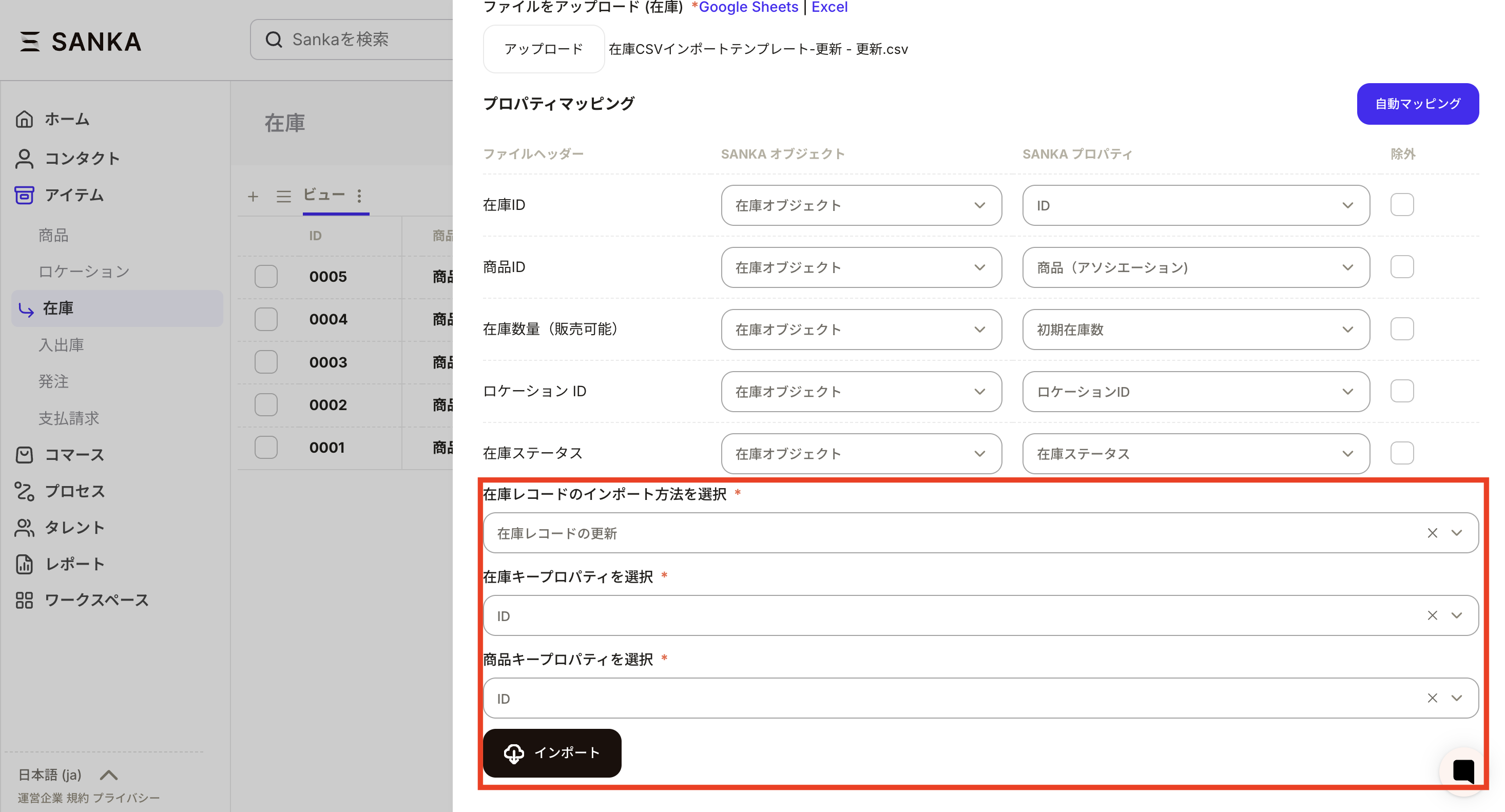Open the three-dot menu next to ビュー
1505x812 pixels.
tap(359, 195)
